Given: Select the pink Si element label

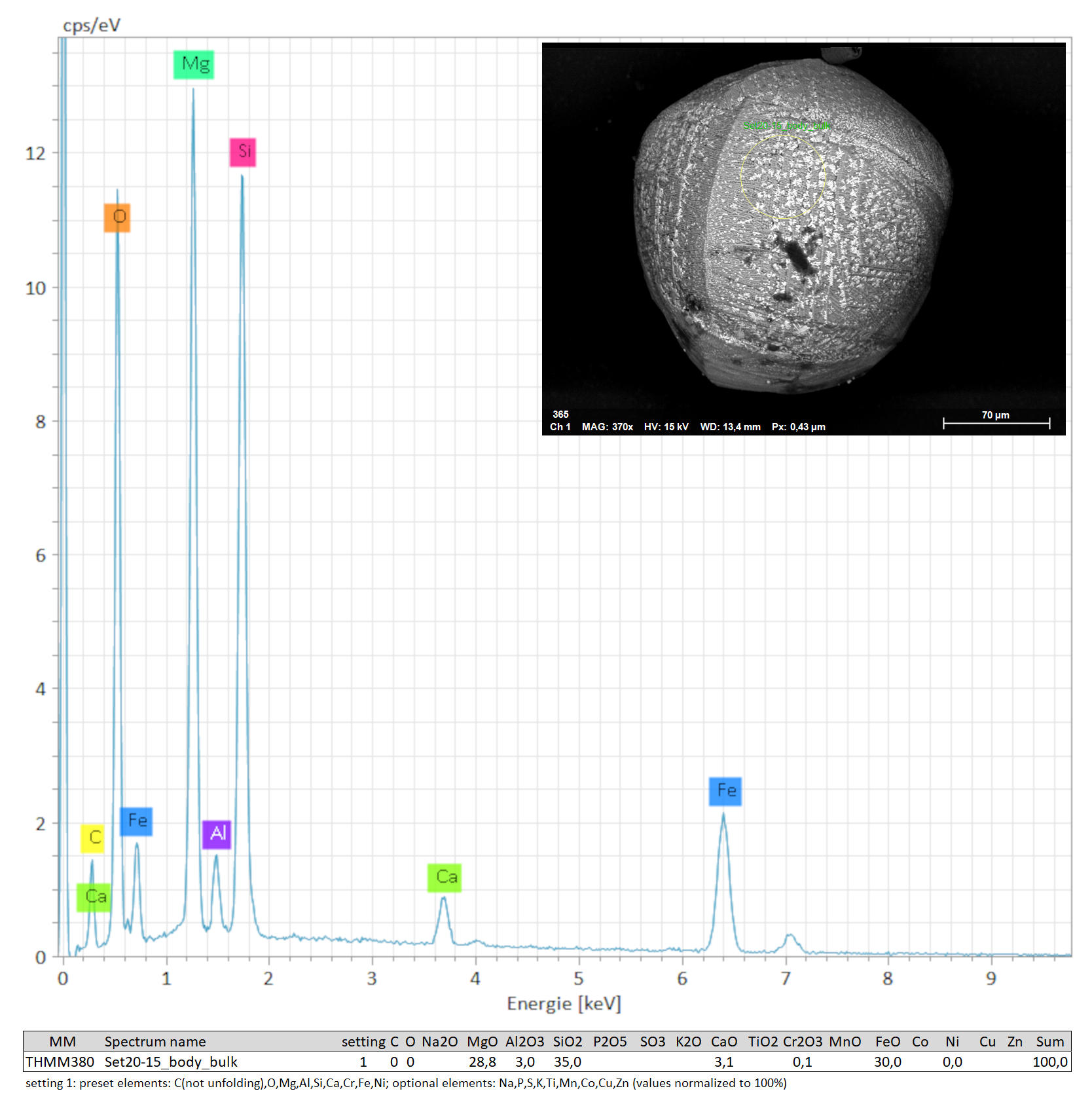Looking at the screenshot, I should pyautogui.click(x=243, y=152).
